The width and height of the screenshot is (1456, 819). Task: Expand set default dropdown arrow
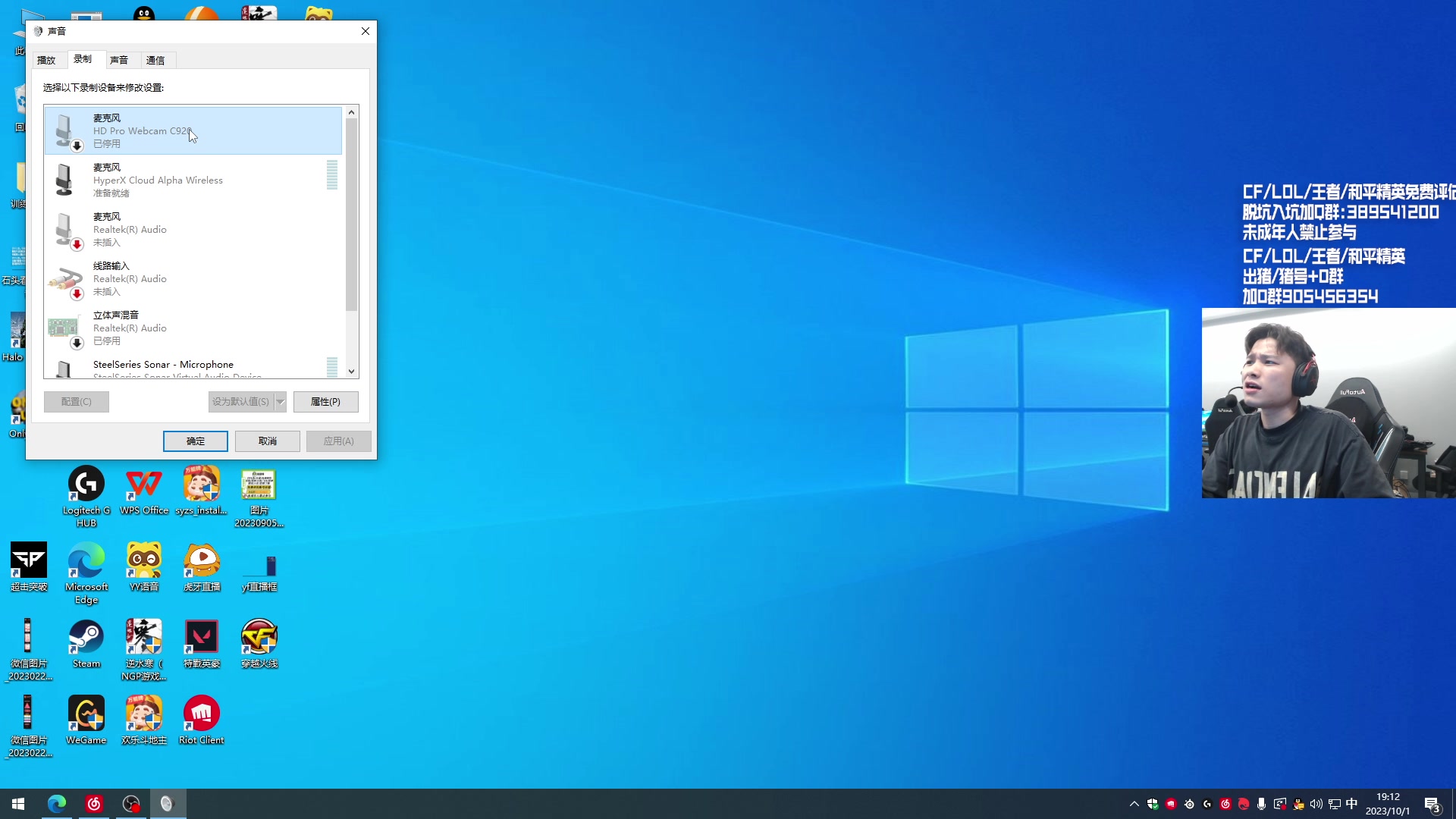point(281,402)
